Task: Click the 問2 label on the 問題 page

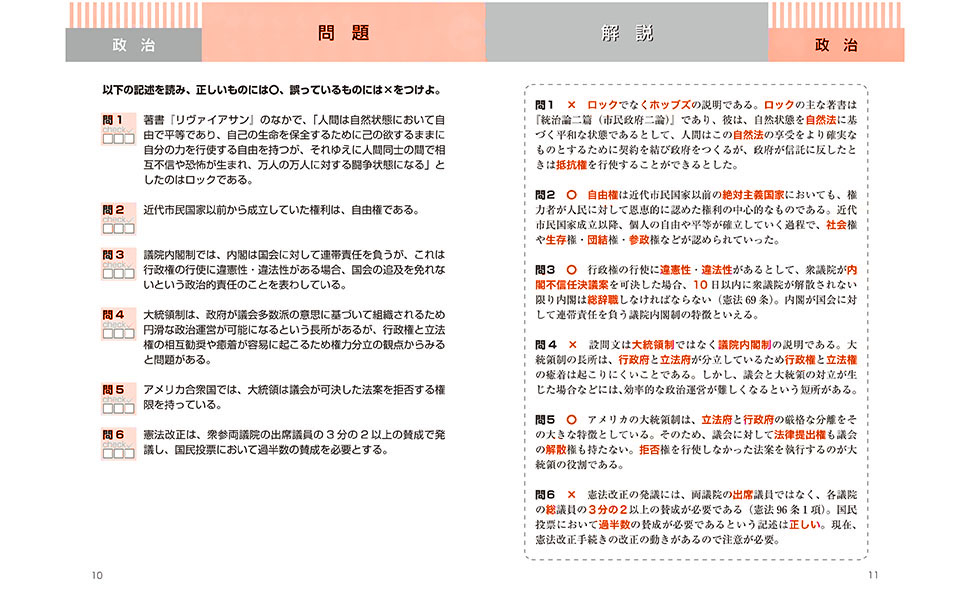Action: [113, 210]
